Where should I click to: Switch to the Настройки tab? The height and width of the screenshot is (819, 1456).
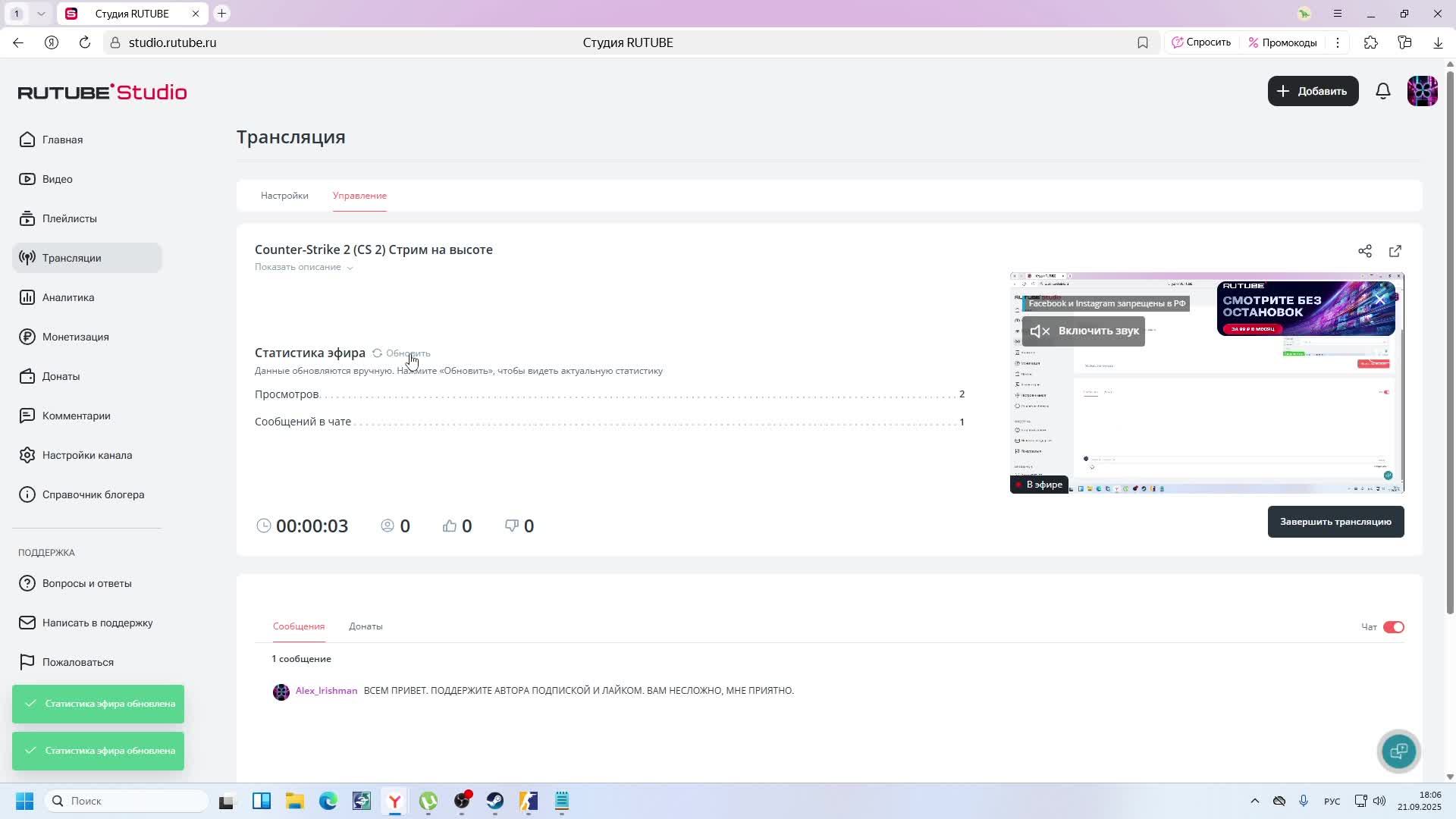284,196
